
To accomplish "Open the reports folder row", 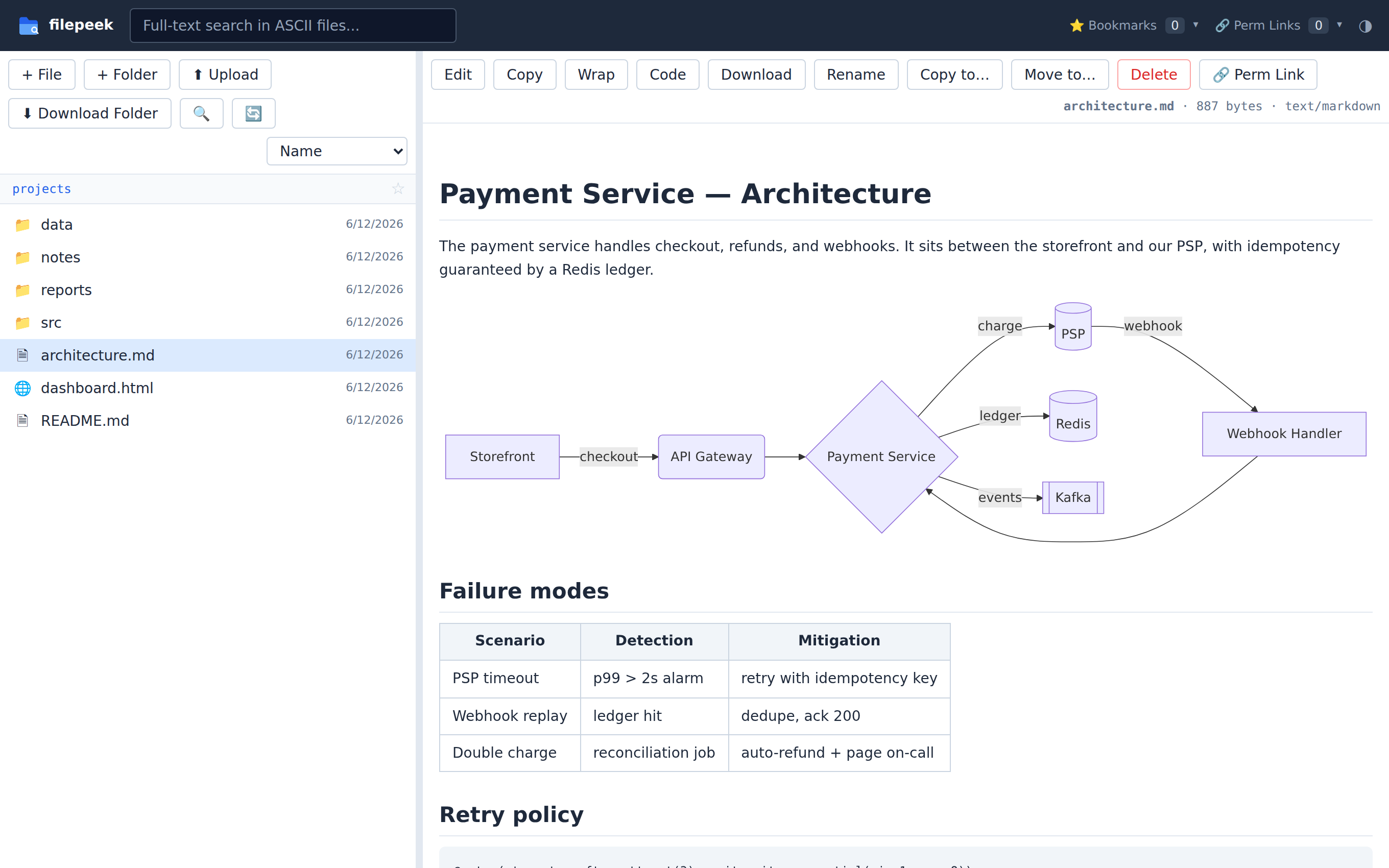I will click(x=208, y=290).
